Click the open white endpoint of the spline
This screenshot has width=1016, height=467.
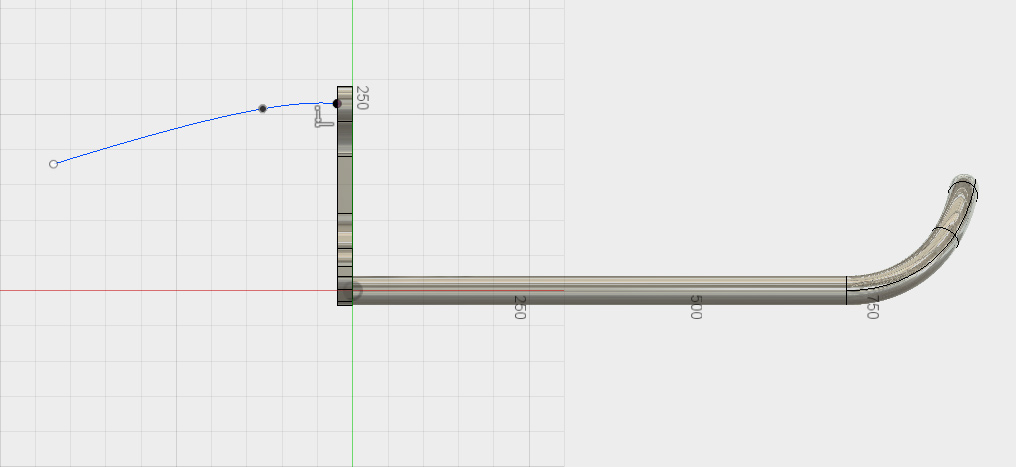(54, 164)
